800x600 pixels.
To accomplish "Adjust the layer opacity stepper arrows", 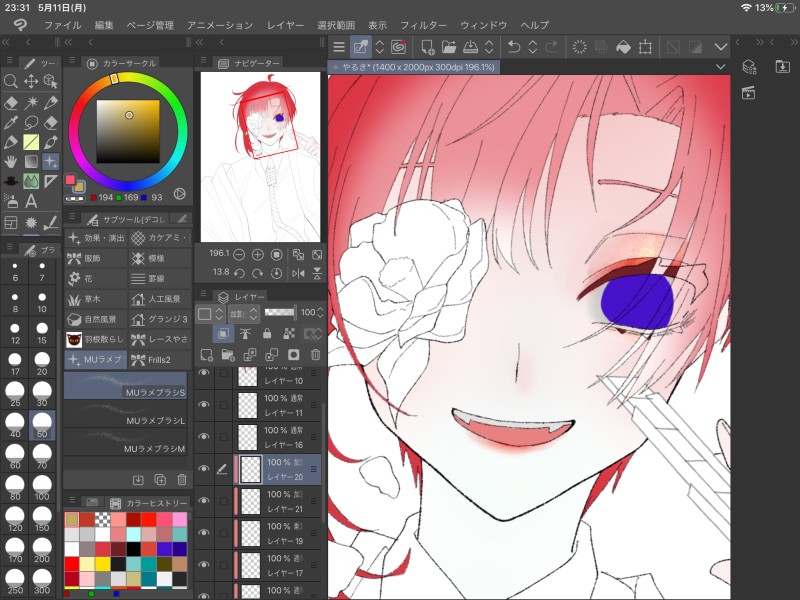I will [x=320, y=312].
